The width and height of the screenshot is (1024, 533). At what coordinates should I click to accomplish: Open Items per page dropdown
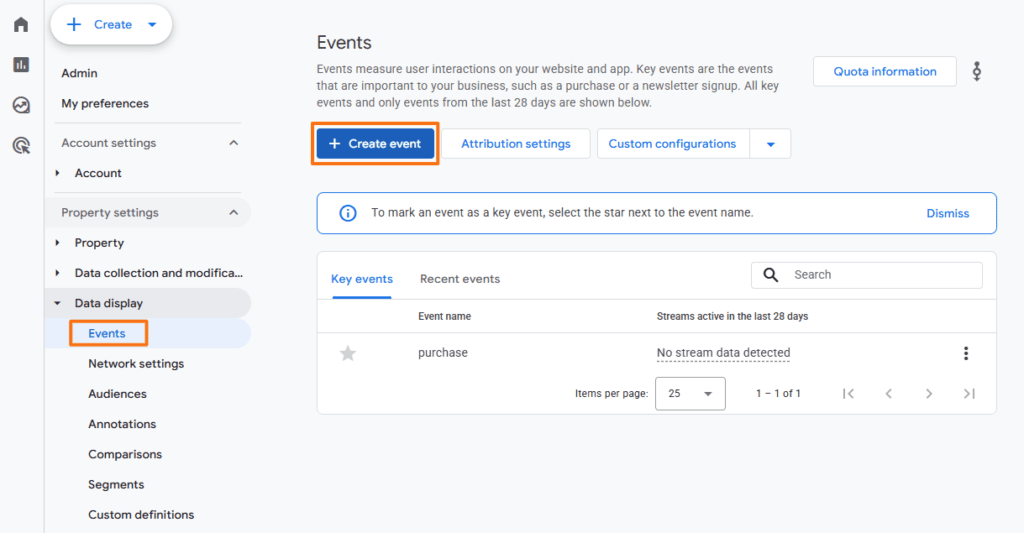[690, 393]
